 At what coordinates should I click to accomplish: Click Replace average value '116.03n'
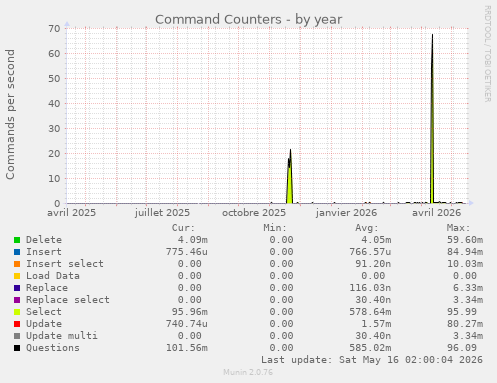[370, 288]
